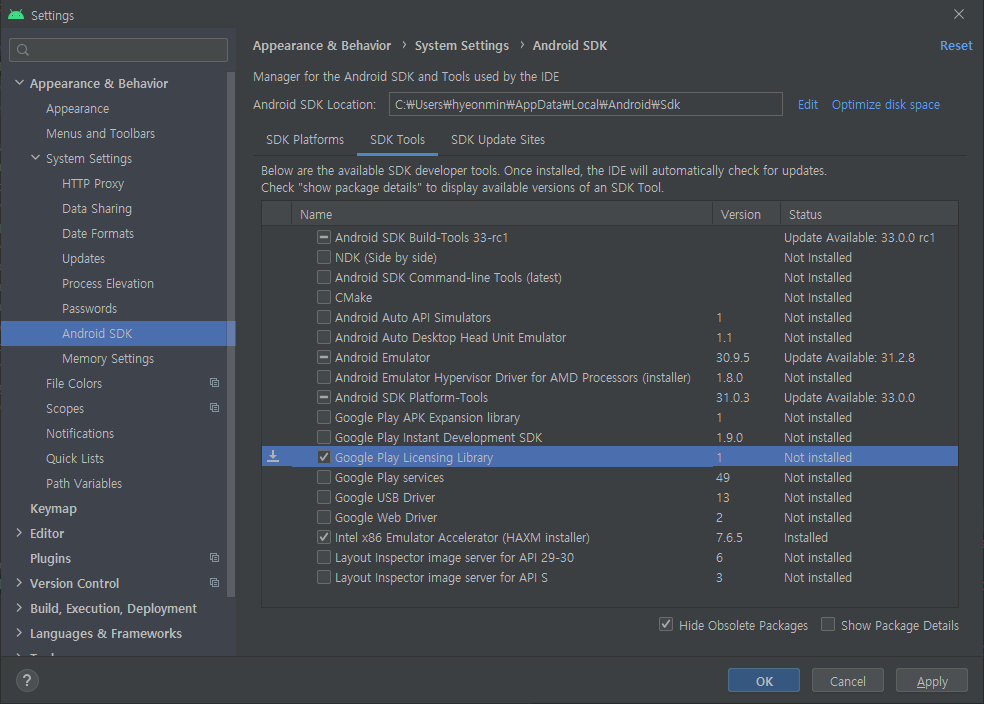
Task: Expand Build, Execution, Deployment
Action: pos(17,608)
